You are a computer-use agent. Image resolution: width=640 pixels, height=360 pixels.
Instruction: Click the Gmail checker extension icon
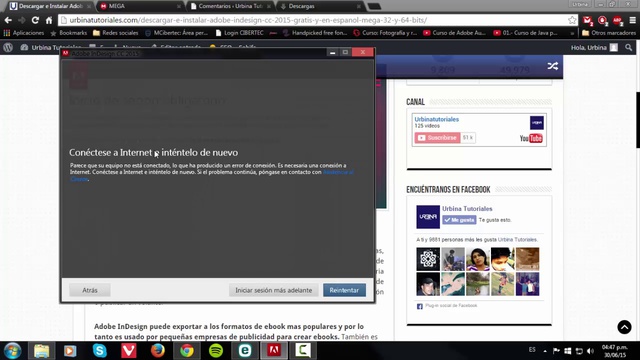588,20
